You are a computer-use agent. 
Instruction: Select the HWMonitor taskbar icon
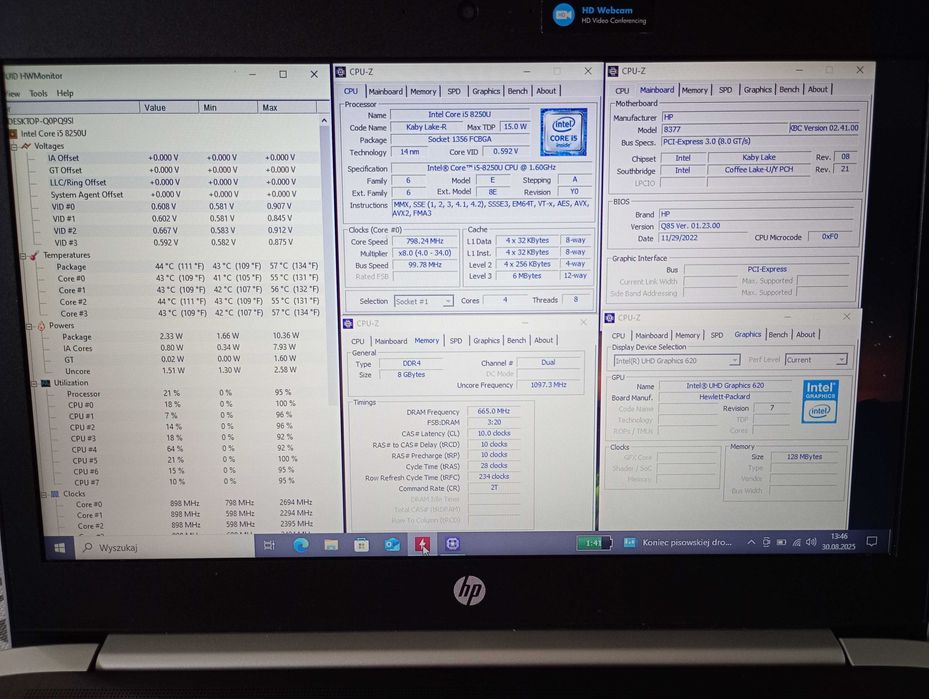tap(422, 544)
